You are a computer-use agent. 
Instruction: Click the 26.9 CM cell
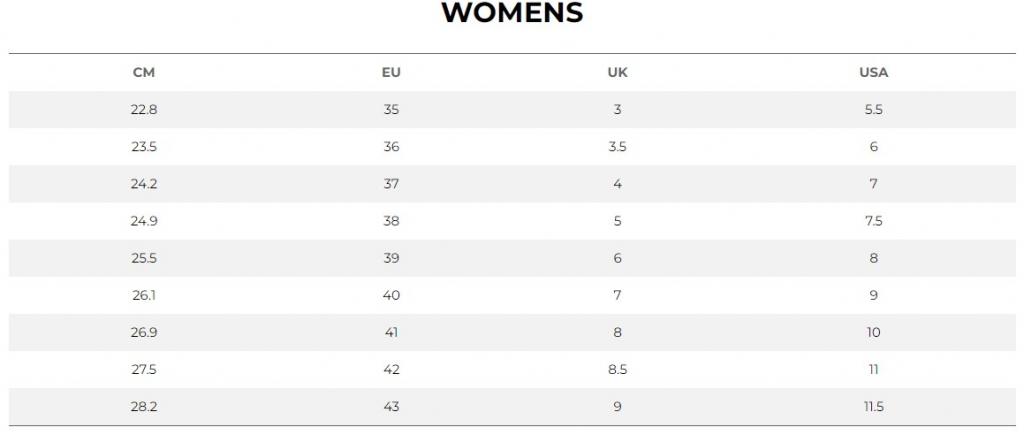point(144,333)
